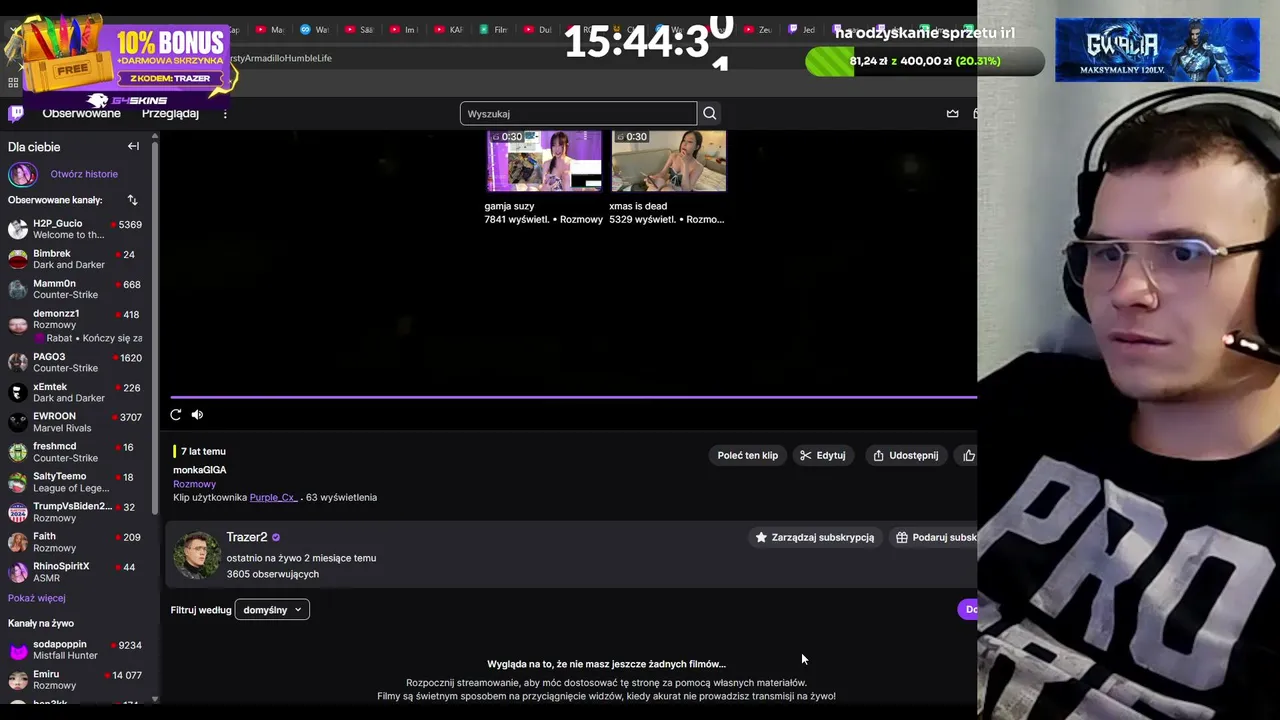The height and width of the screenshot is (720, 1280).
Task: Open xEmtek's channel avatar
Action: tap(18, 392)
